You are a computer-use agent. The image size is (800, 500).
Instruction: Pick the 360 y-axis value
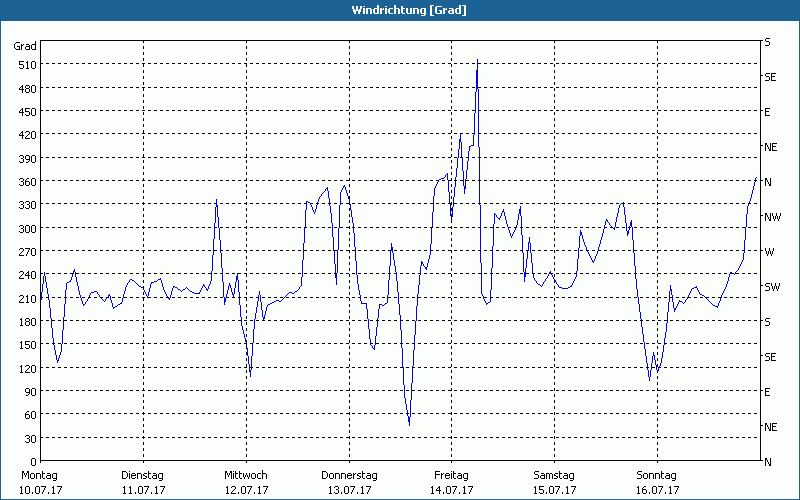(x=28, y=182)
